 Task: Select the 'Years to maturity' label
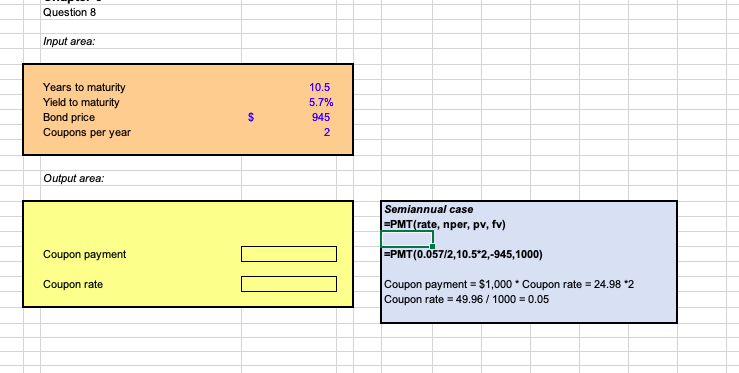84,87
